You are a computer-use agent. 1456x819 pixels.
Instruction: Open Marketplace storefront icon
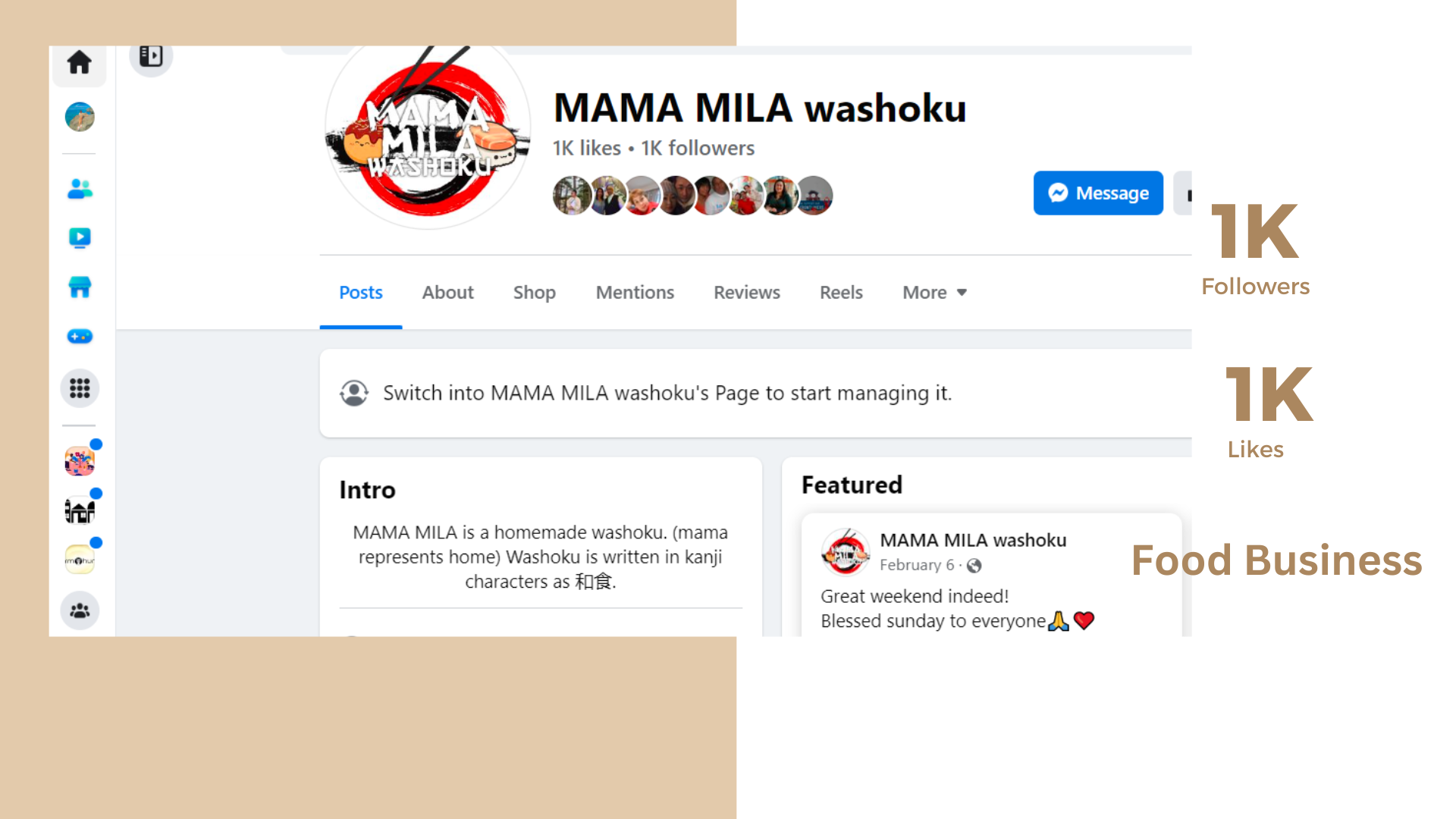click(80, 287)
